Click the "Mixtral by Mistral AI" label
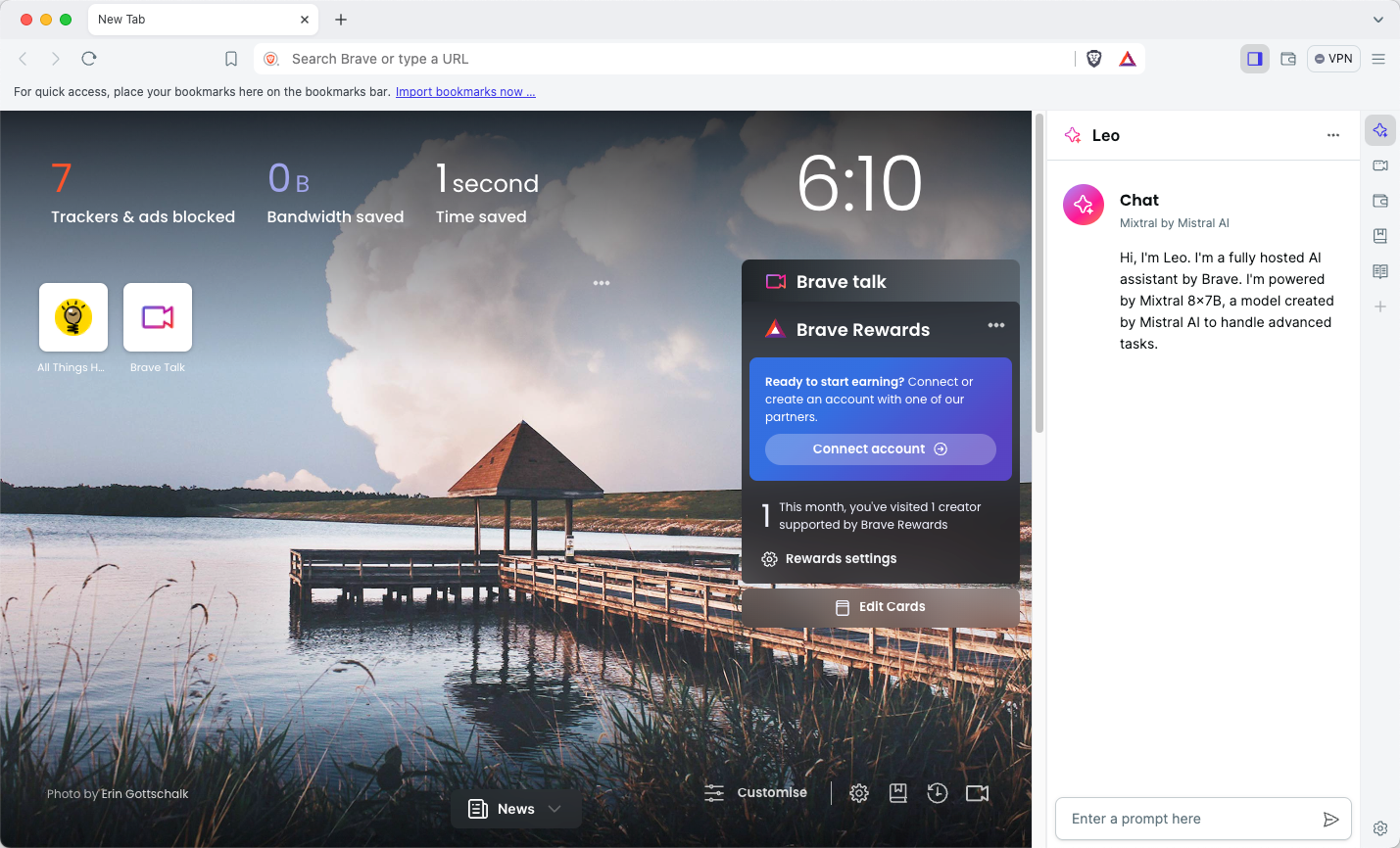Image resolution: width=1400 pixels, height=848 pixels. [x=1175, y=223]
